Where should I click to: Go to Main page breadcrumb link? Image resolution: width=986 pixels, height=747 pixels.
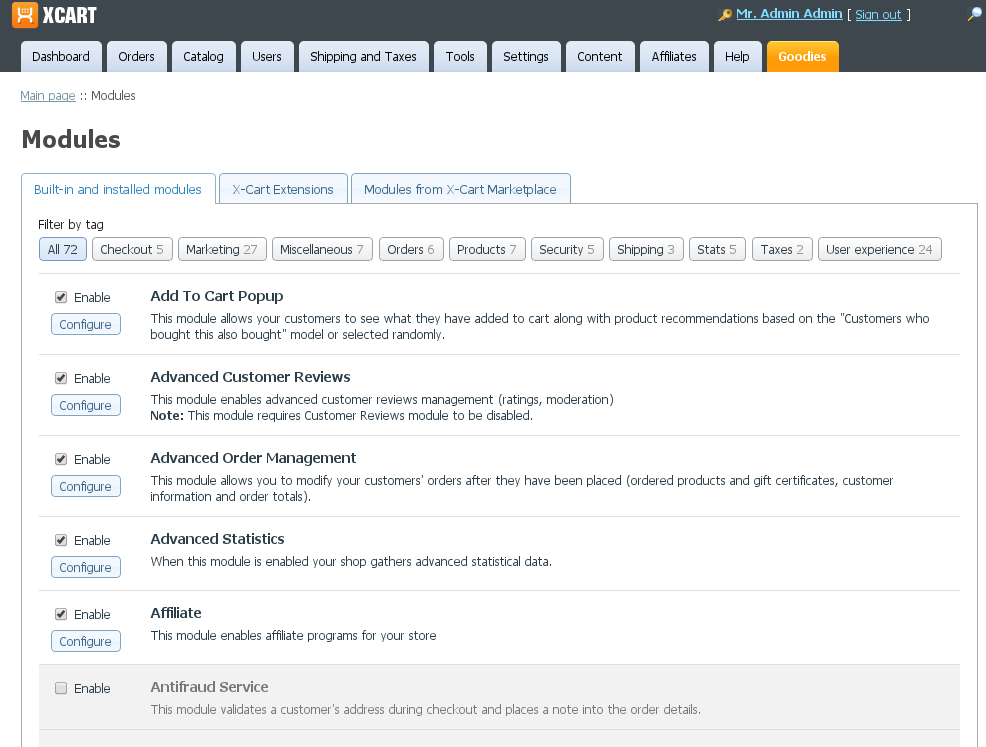coord(48,96)
